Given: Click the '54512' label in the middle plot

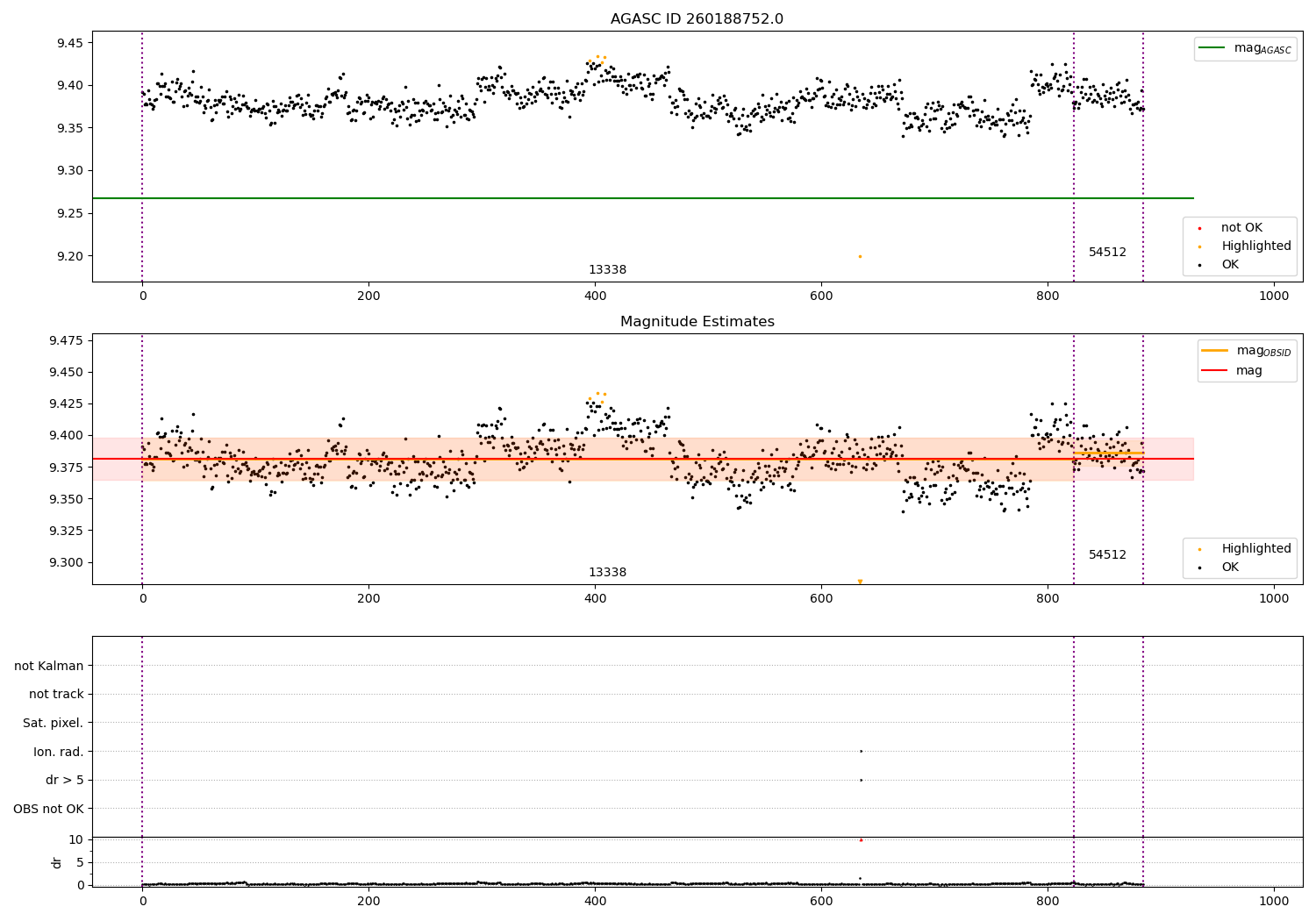Looking at the screenshot, I should [x=1107, y=555].
